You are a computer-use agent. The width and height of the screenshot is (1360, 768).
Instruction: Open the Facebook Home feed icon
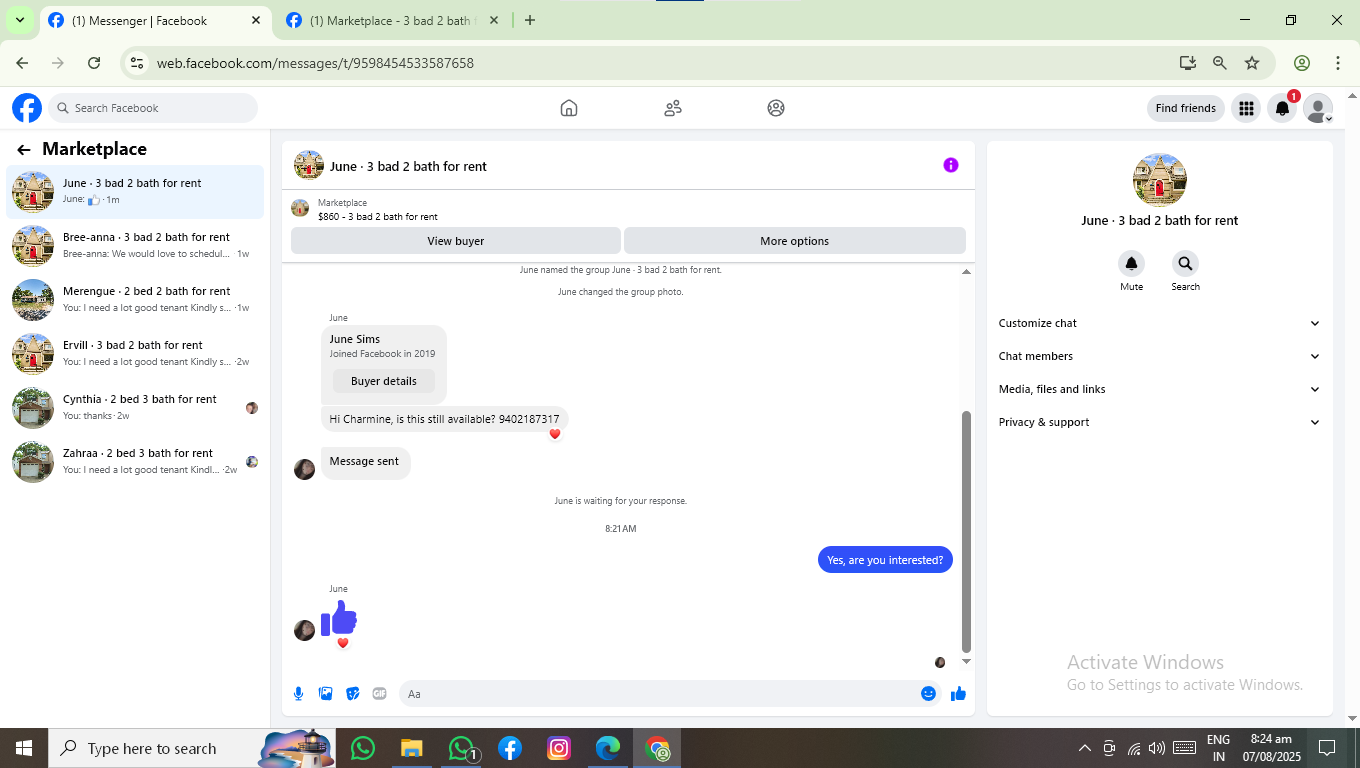point(569,108)
